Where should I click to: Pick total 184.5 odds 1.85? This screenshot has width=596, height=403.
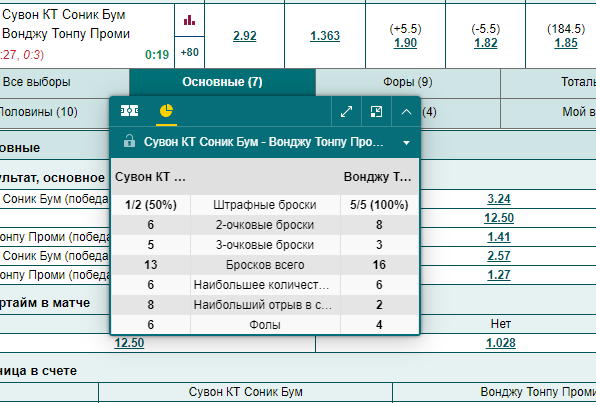point(566,43)
